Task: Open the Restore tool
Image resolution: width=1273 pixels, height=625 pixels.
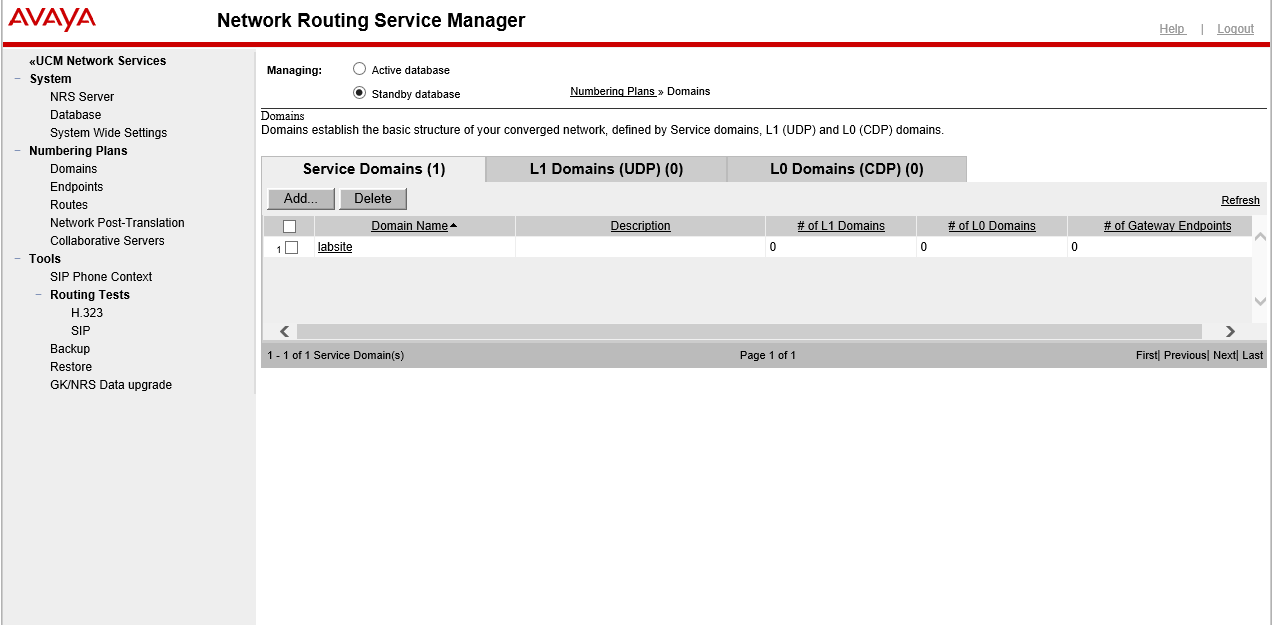Action: click(71, 367)
